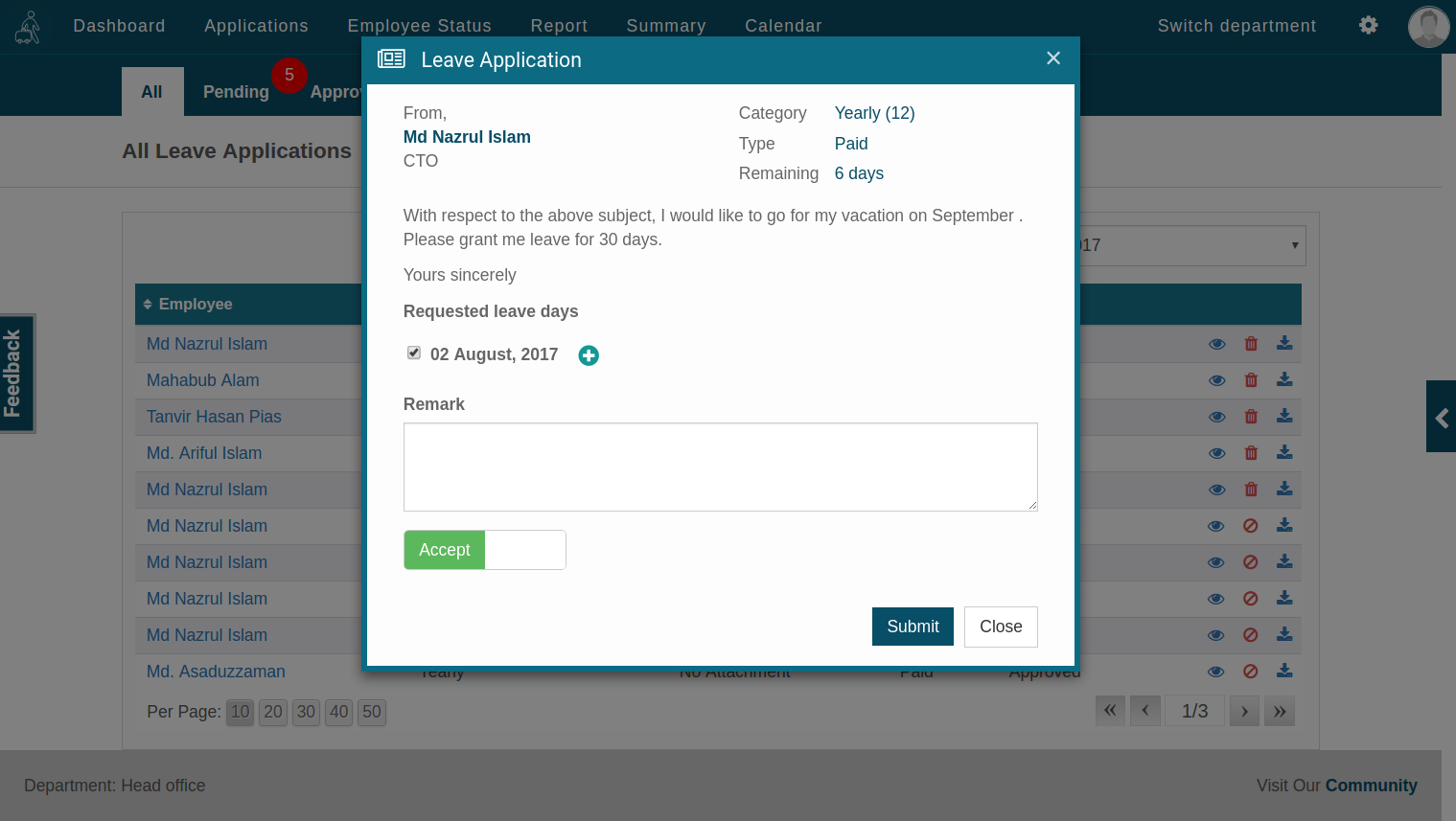Jump to the last page of applications

1280,711
